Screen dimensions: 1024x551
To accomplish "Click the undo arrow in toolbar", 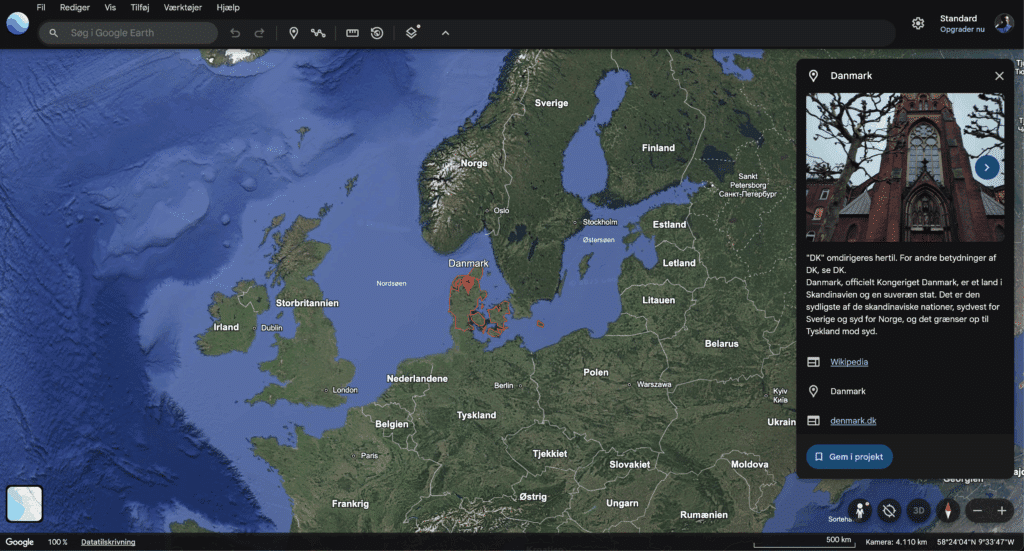I will tap(235, 33).
